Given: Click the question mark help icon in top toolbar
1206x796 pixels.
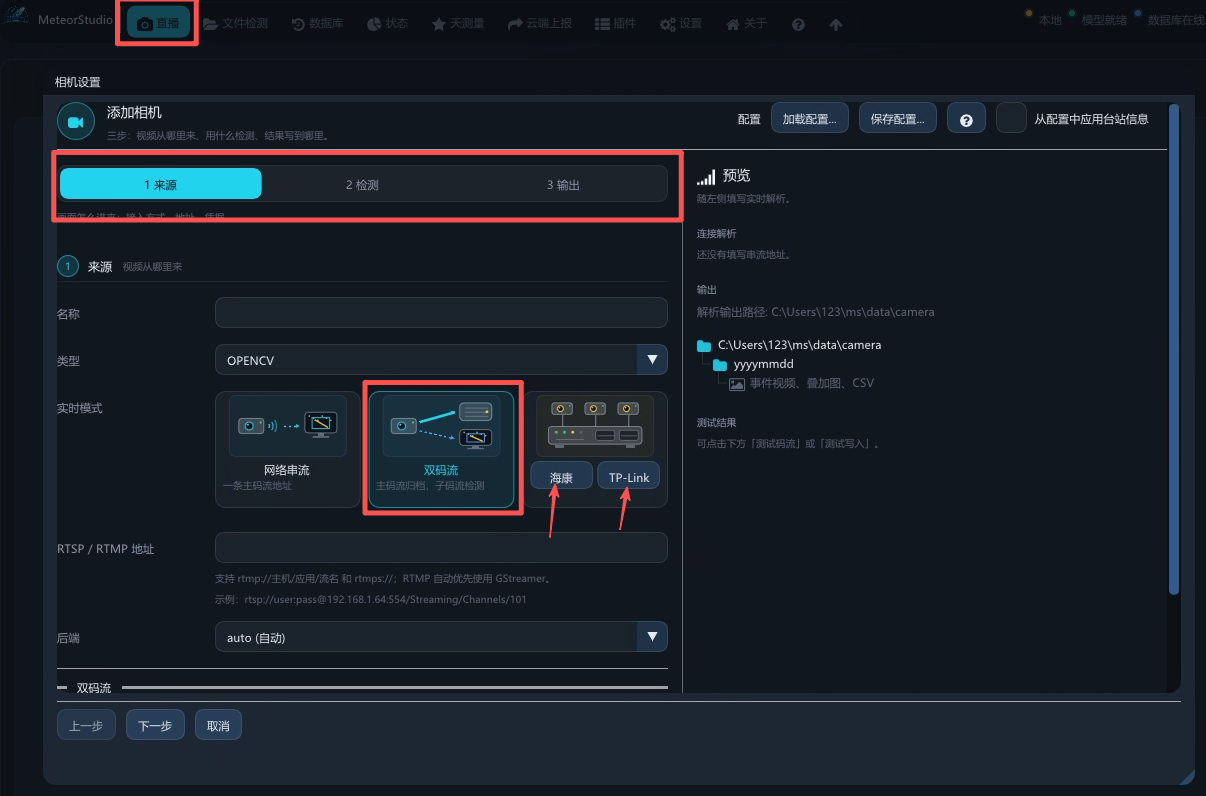Looking at the screenshot, I should coord(798,24).
